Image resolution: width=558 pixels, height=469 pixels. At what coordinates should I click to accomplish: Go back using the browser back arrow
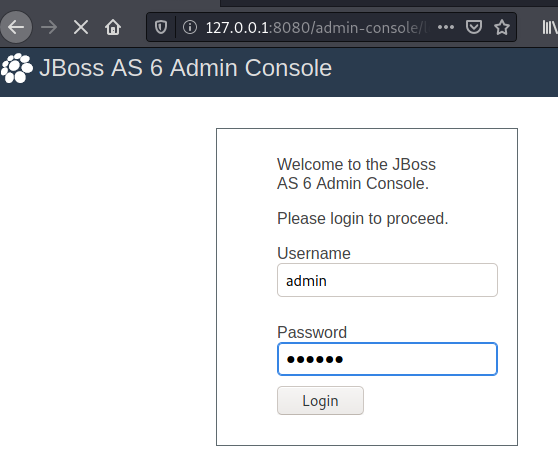[x=16, y=27]
